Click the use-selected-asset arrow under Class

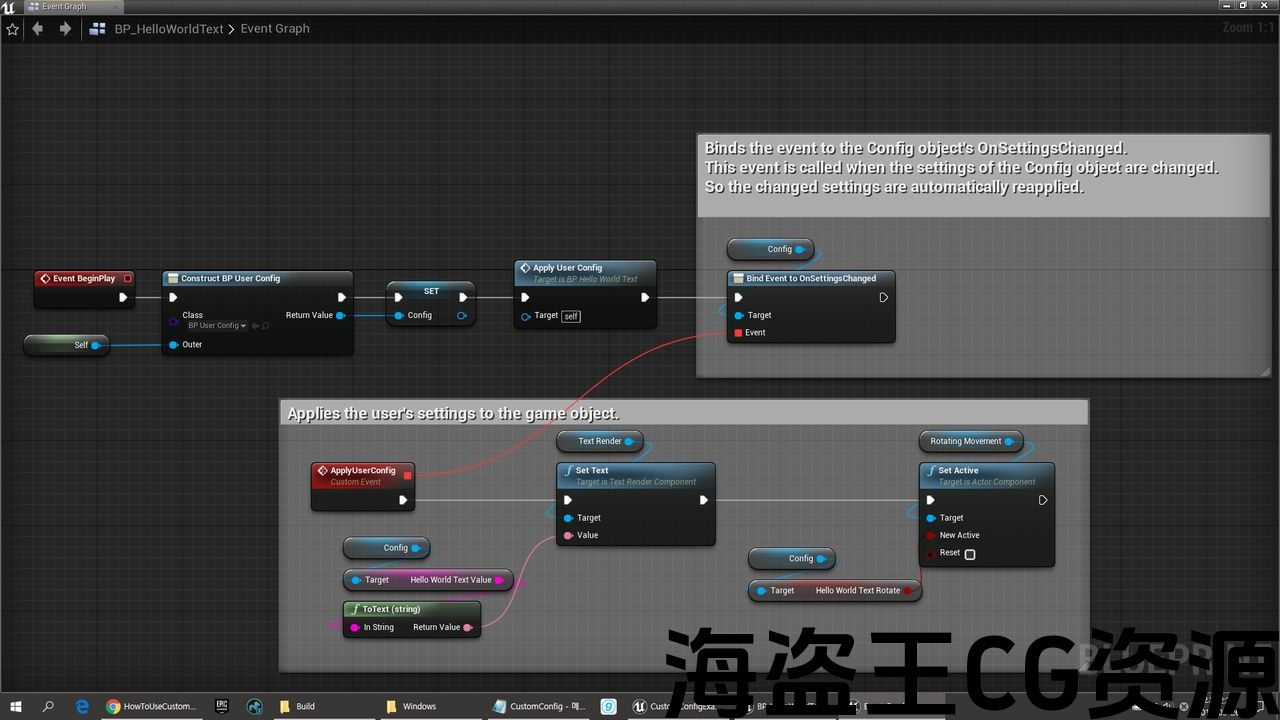click(x=255, y=326)
